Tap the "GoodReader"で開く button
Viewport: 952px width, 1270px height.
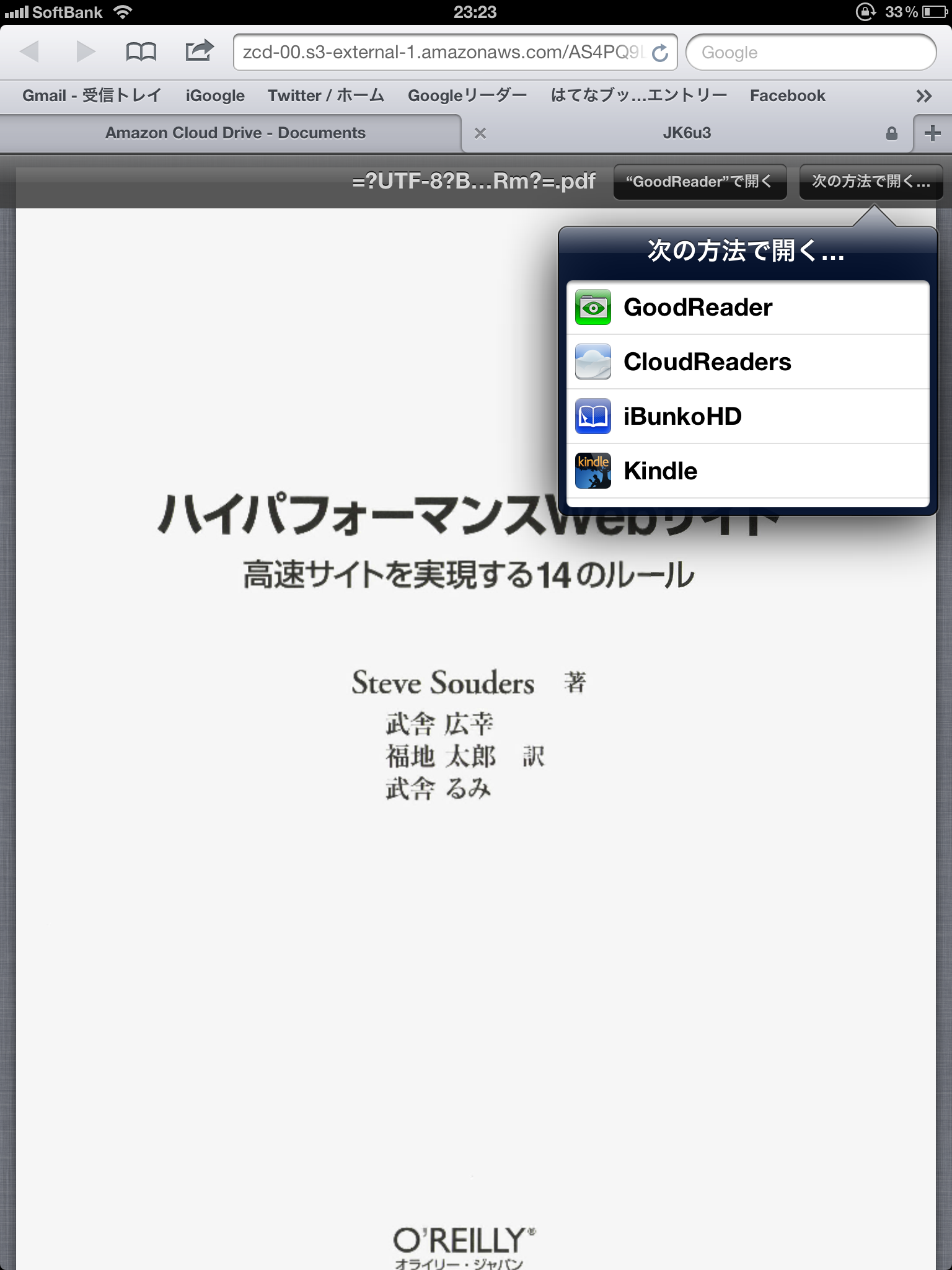pos(700,182)
